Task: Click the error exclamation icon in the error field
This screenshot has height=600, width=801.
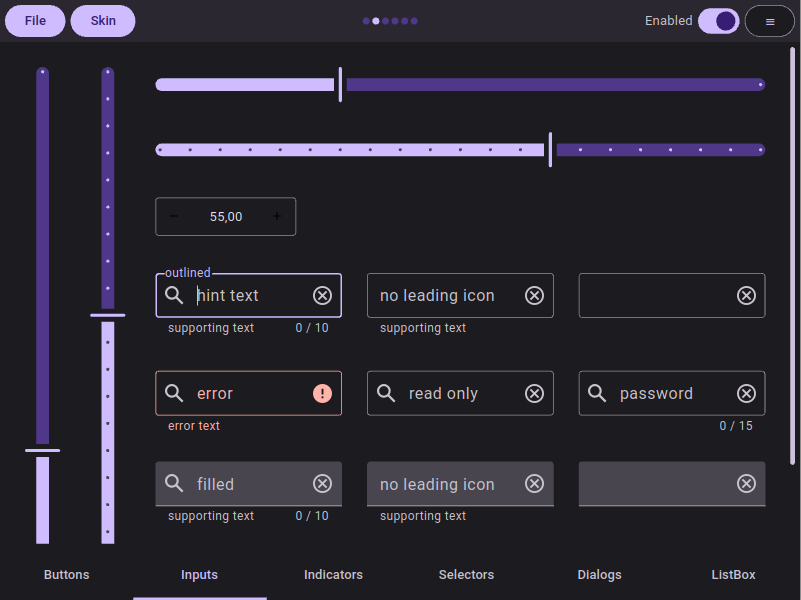Action: [x=322, y=393]
